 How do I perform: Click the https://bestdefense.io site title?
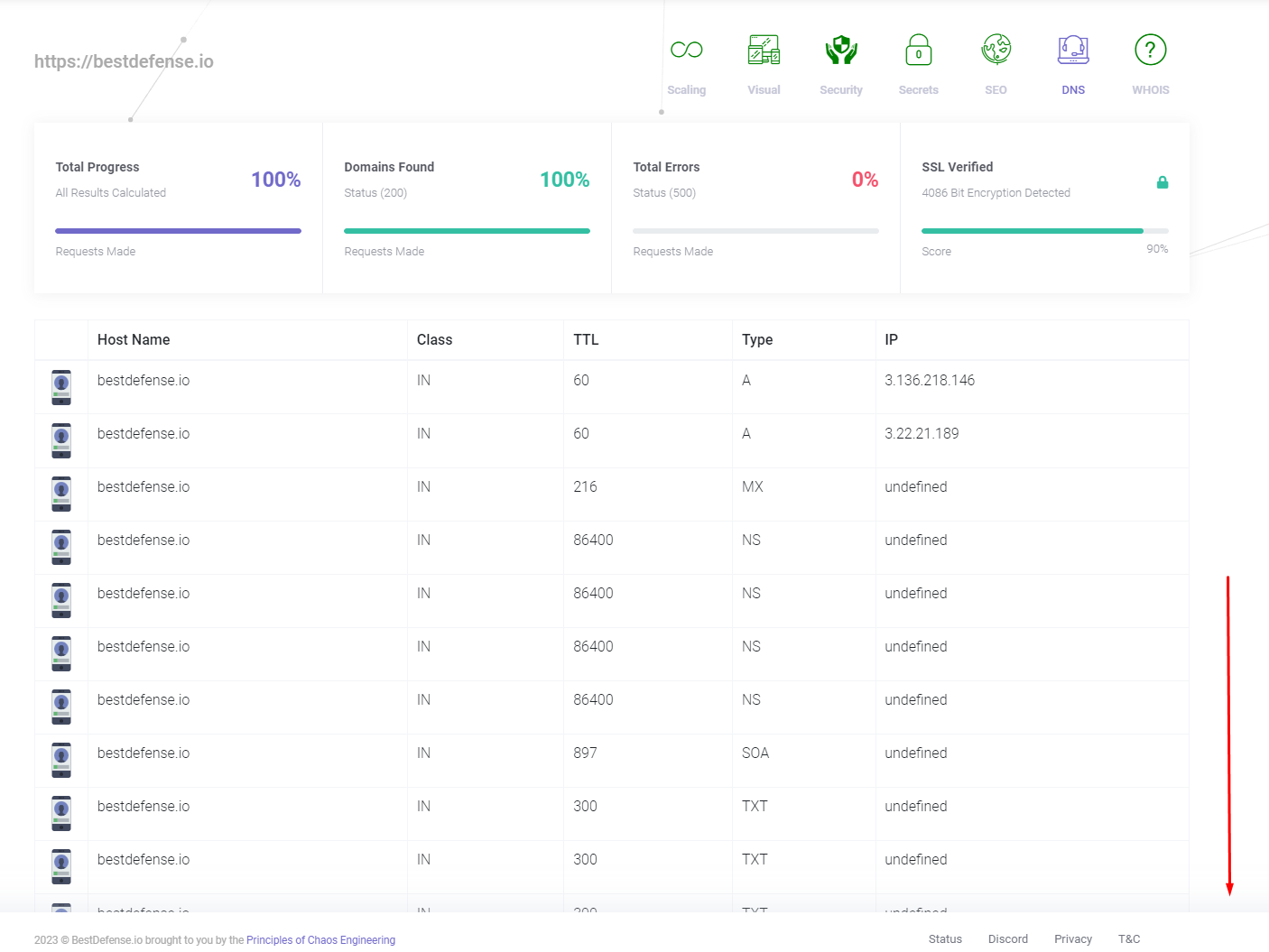point(124,61)
